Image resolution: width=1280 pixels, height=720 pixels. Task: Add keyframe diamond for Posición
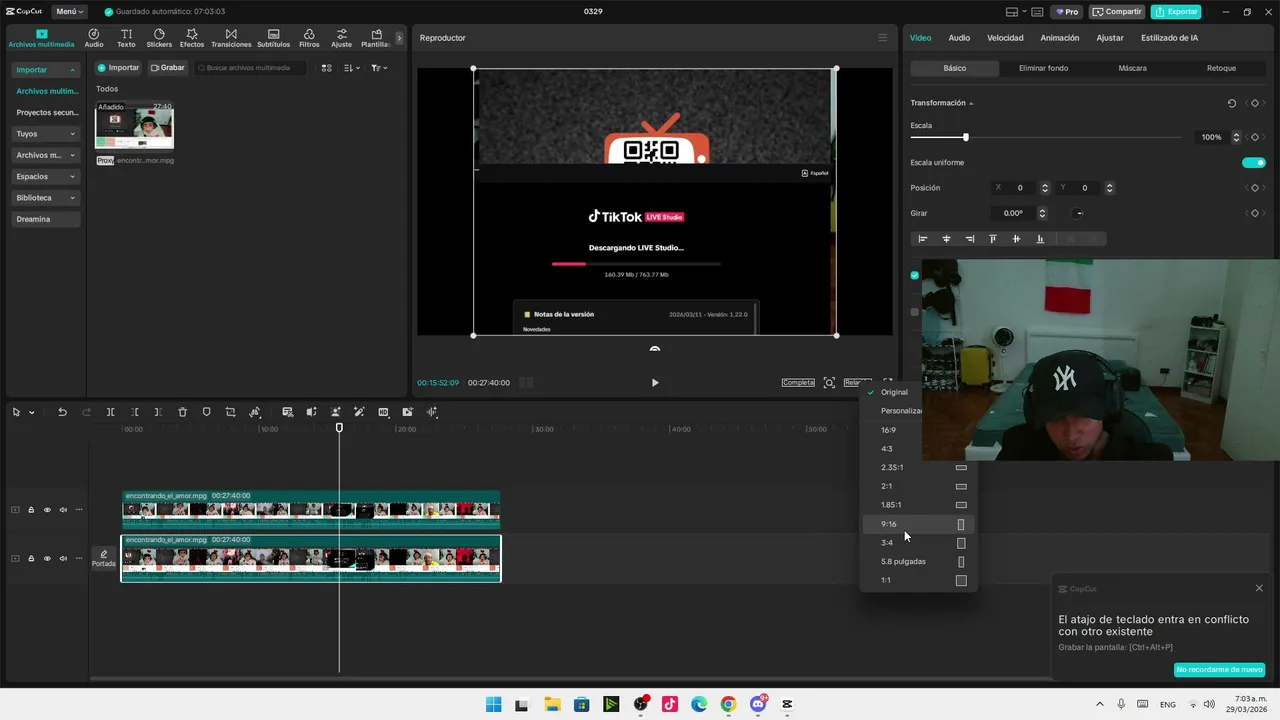pyautogui.click(x=1254, y=188)
